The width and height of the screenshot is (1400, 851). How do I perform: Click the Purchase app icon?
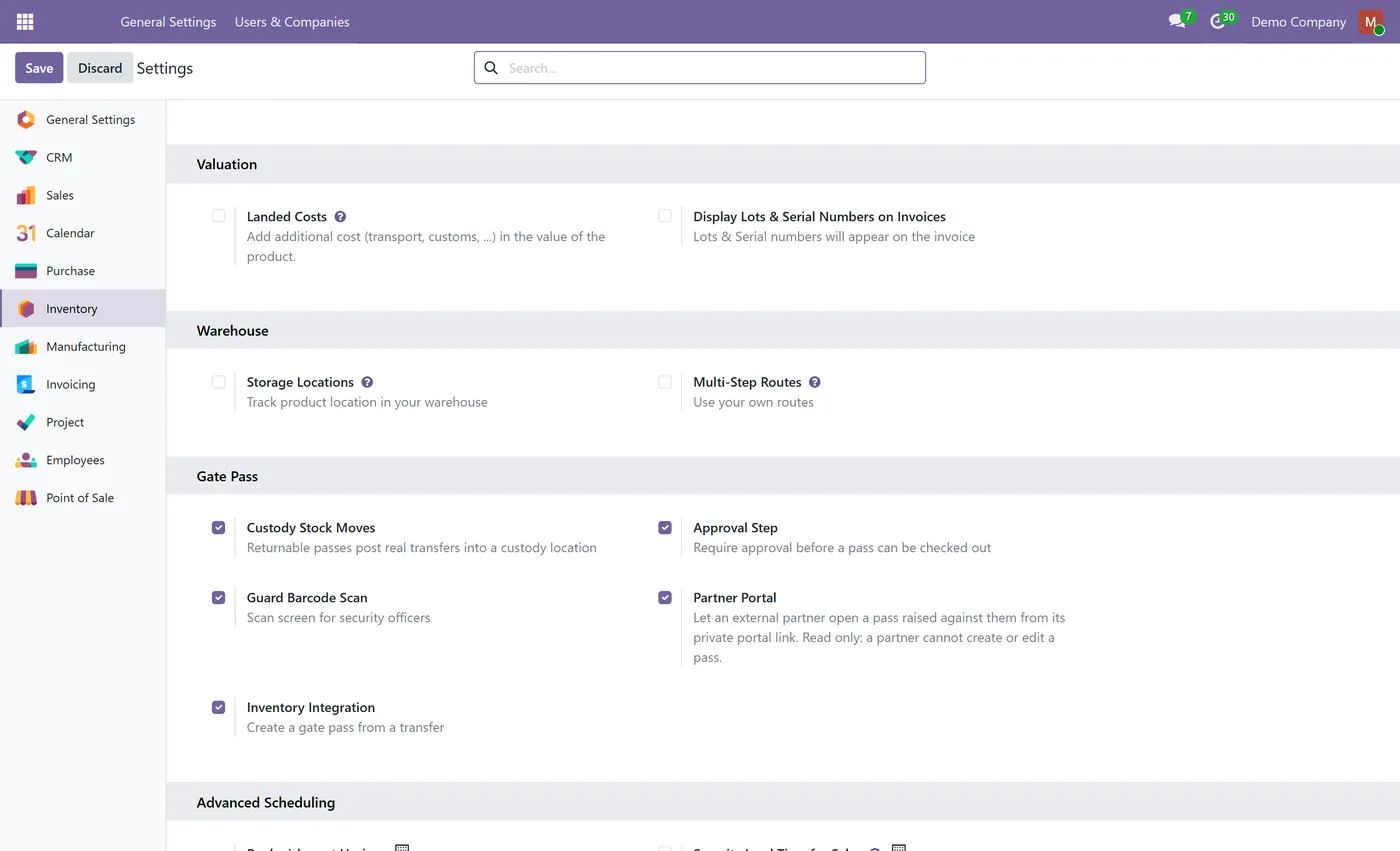click(26, 271)
